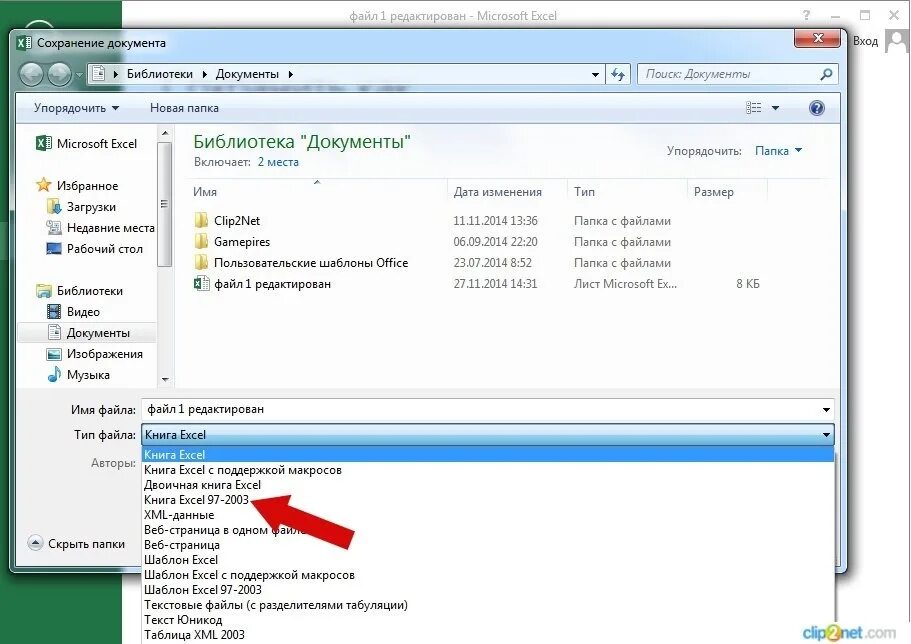Click the Изображения library icon
The width and height of the screenshot is (911, 644).
coord(53,354)
